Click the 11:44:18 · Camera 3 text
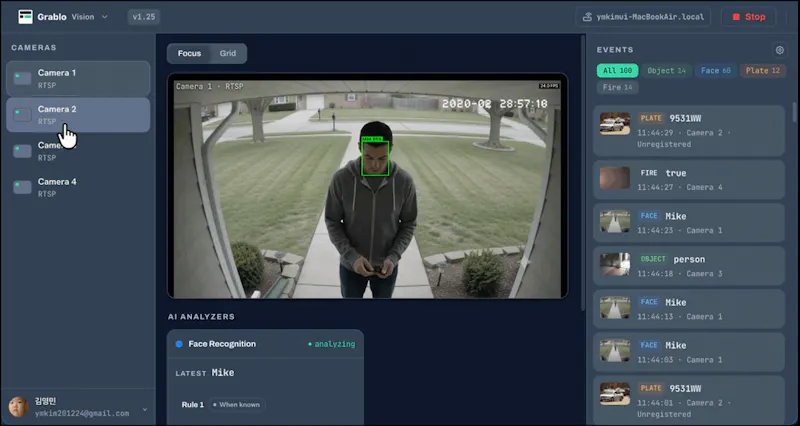The width and height of the screenshot is (800, 426). point(680,273)
